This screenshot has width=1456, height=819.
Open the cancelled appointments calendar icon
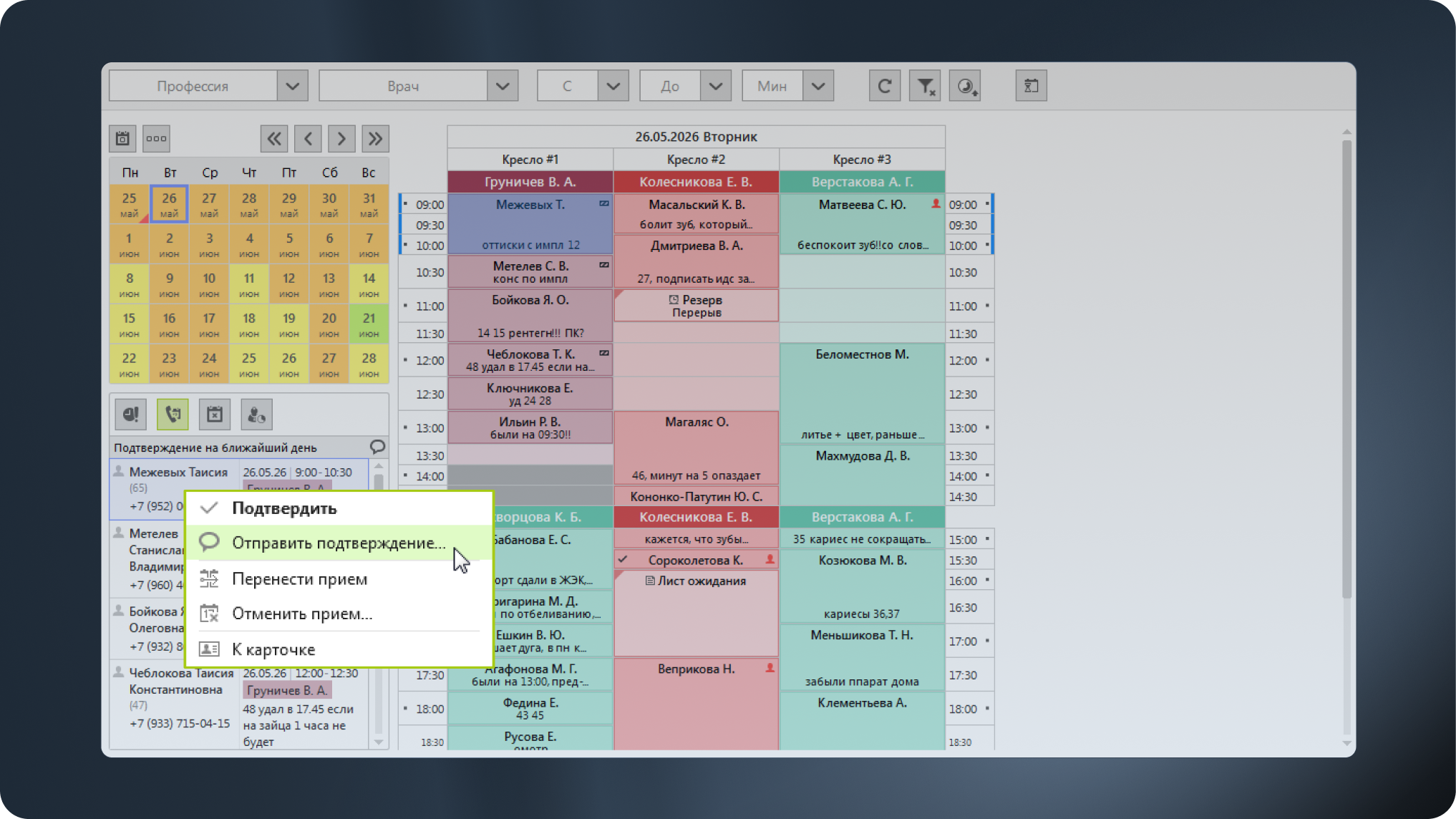215,414
